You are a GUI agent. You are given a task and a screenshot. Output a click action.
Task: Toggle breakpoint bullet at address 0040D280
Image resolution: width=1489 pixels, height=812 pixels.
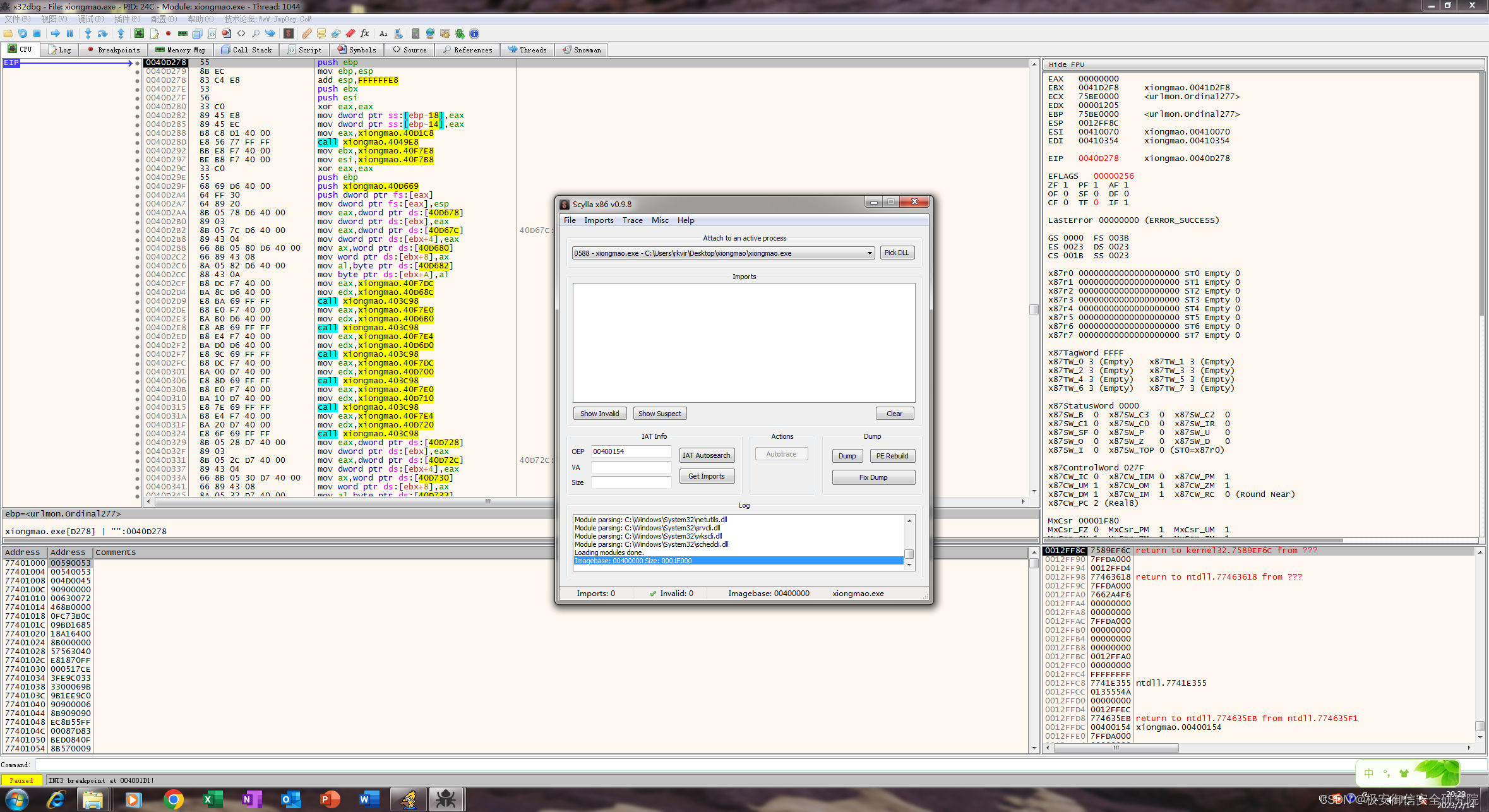pos(137,107)
